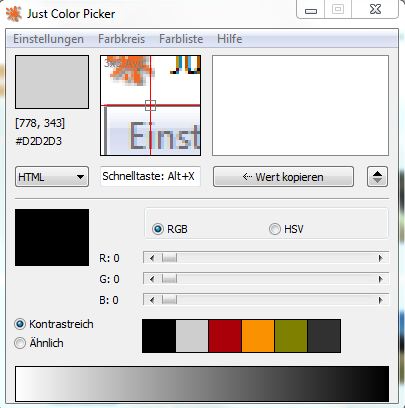This screenshot has width=405, height=408.
Task: Open the Einstellungen menu
Action: tap(48, 39)
